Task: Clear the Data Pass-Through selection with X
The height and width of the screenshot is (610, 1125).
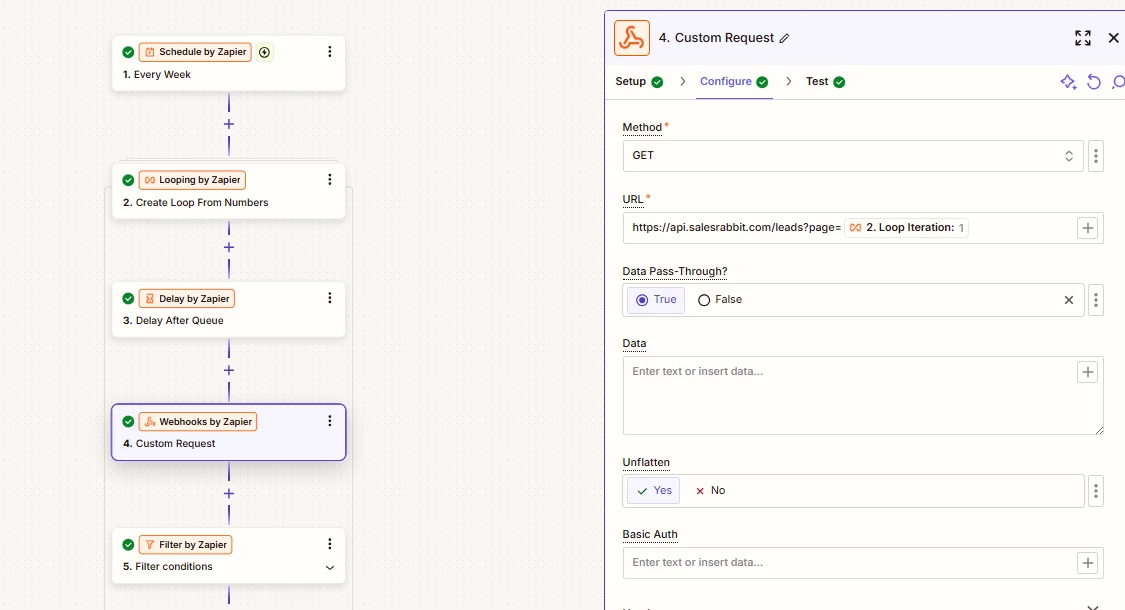Action: coord(1068,300)
